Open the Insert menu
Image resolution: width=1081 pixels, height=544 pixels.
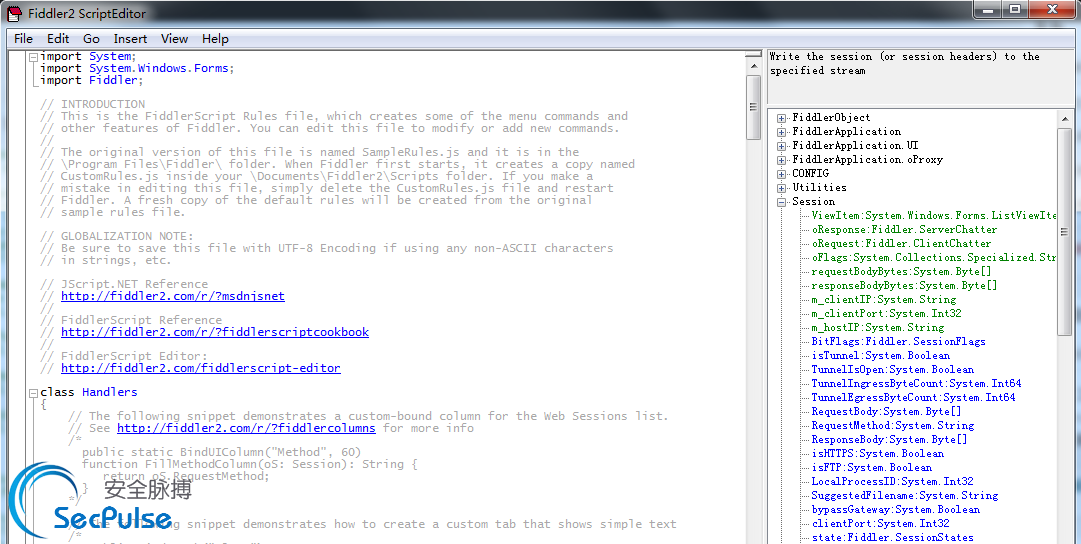[130, 39]
